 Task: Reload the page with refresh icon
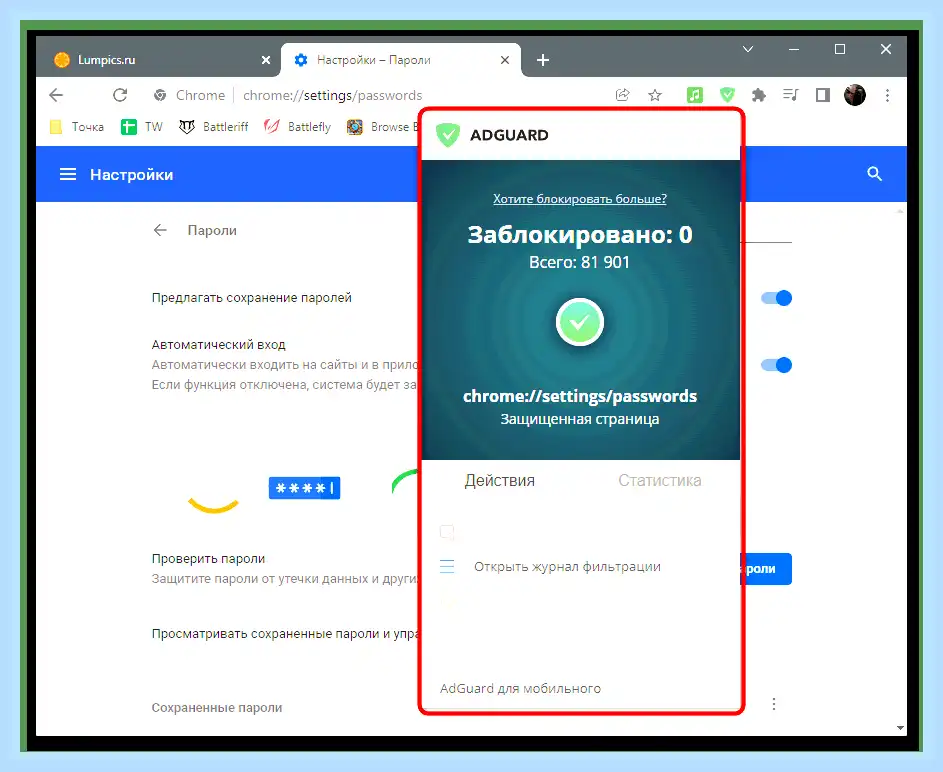point(120,95)
